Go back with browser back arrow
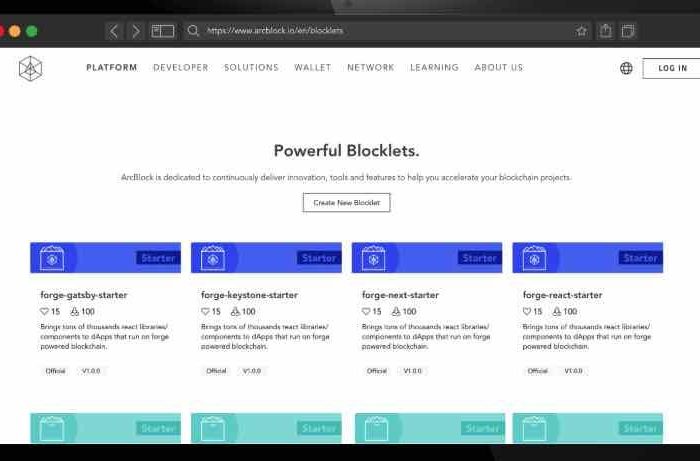 [x=114, y=31]
